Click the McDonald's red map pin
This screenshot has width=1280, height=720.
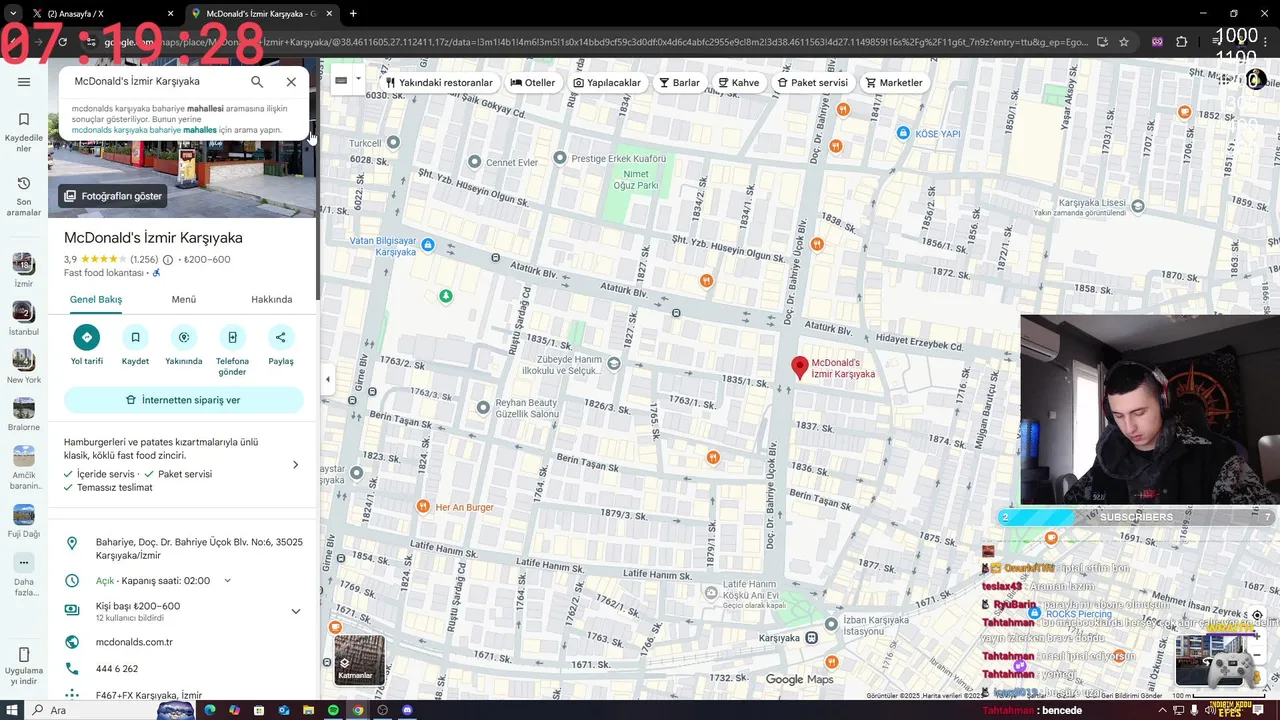point(799,367)
